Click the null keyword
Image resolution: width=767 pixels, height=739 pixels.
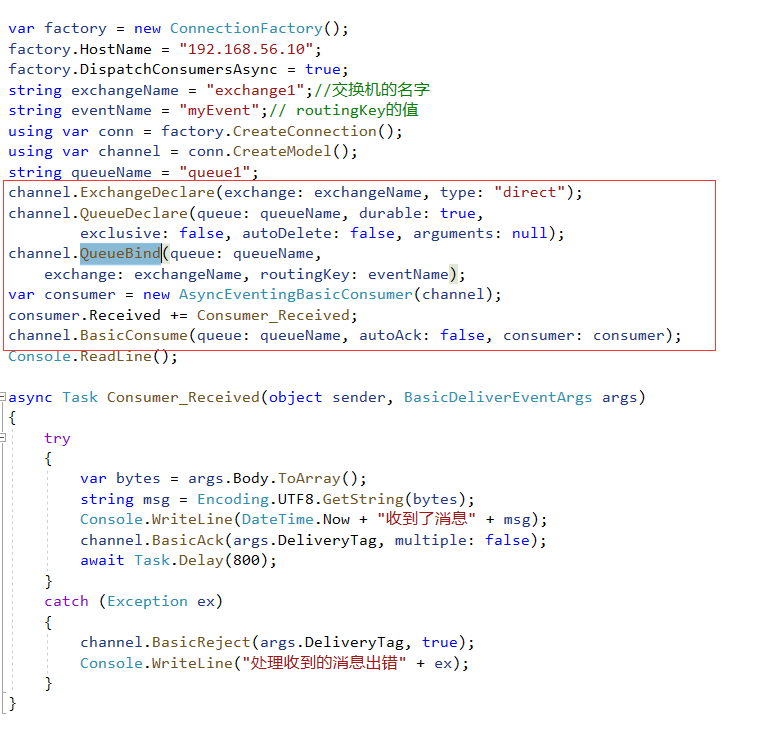coord(530,233)
